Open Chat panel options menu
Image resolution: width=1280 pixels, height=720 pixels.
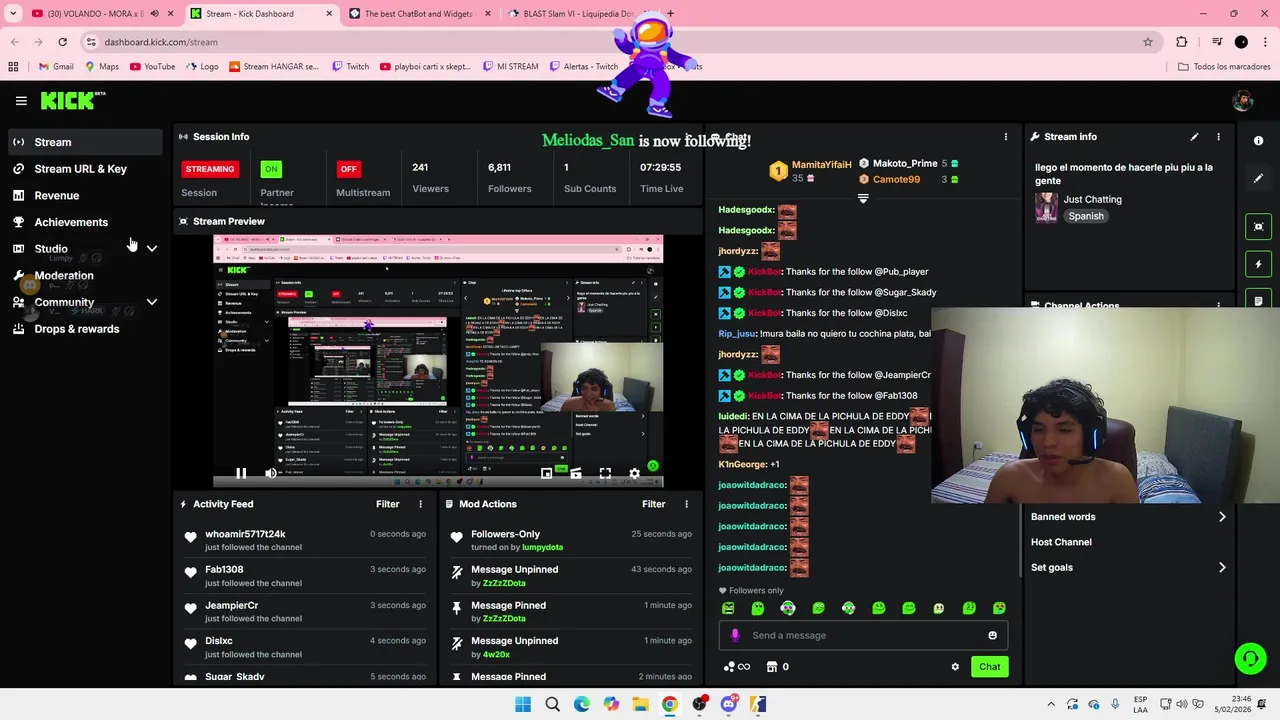pyautogui.click(x=1006, y=137)
